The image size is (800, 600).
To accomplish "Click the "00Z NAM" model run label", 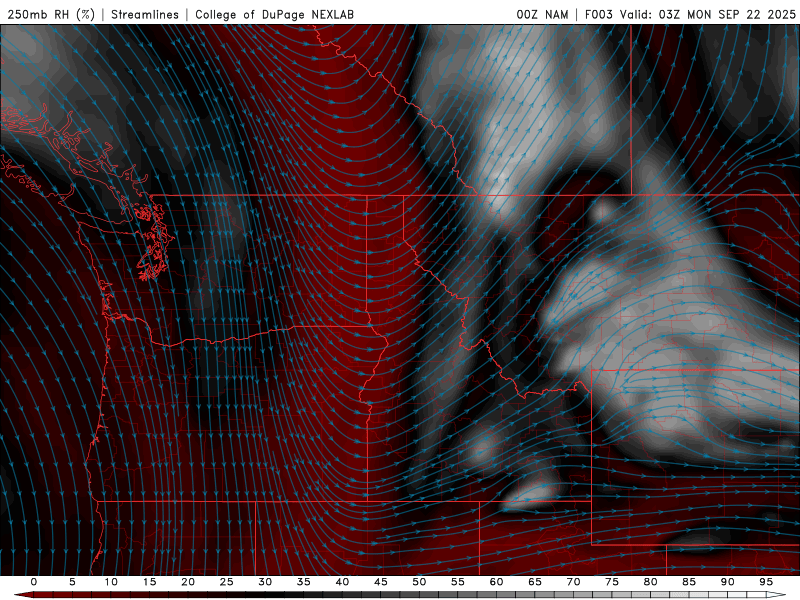I will coord(542,14).
